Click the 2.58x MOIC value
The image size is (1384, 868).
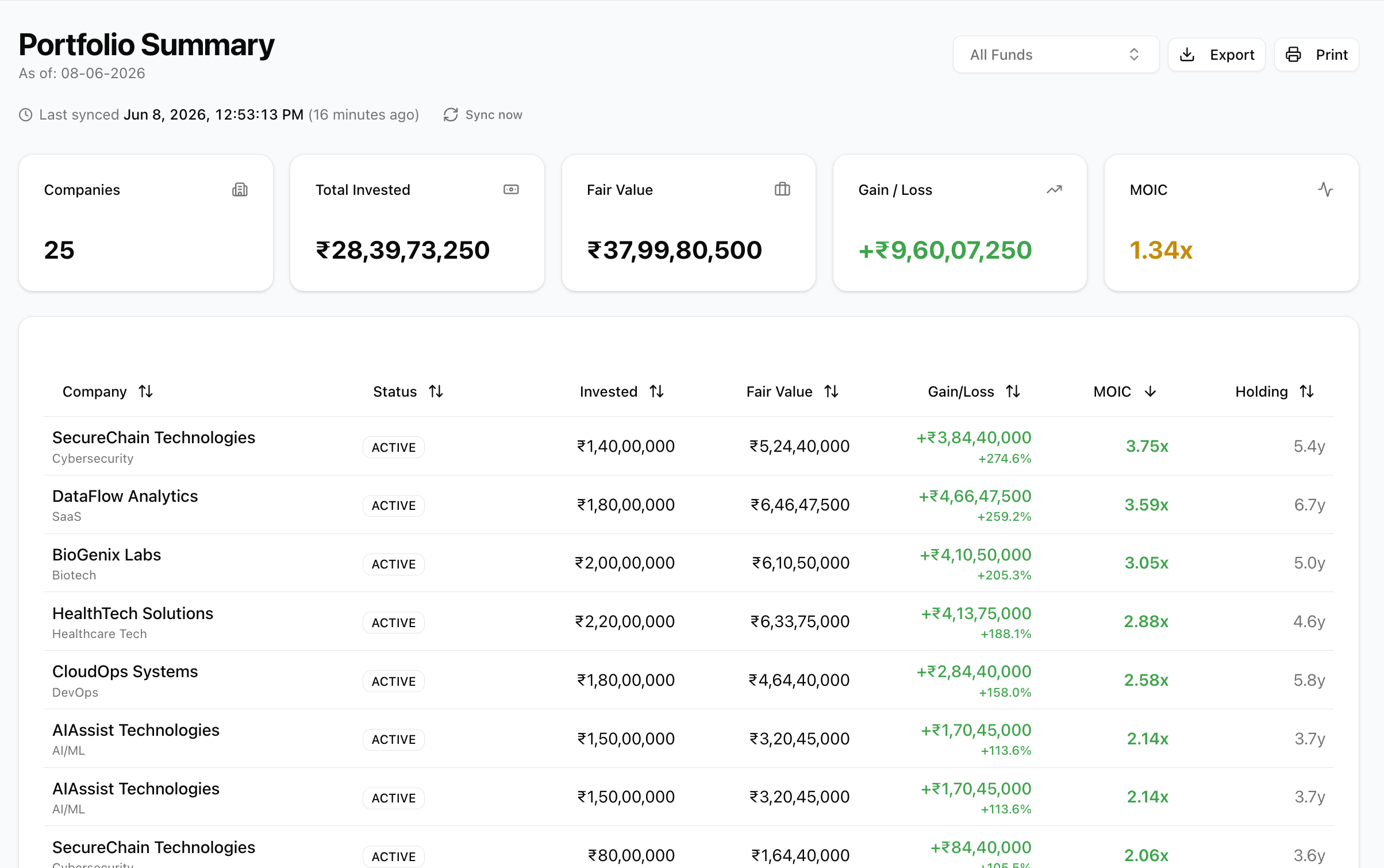click(1147, 681)
